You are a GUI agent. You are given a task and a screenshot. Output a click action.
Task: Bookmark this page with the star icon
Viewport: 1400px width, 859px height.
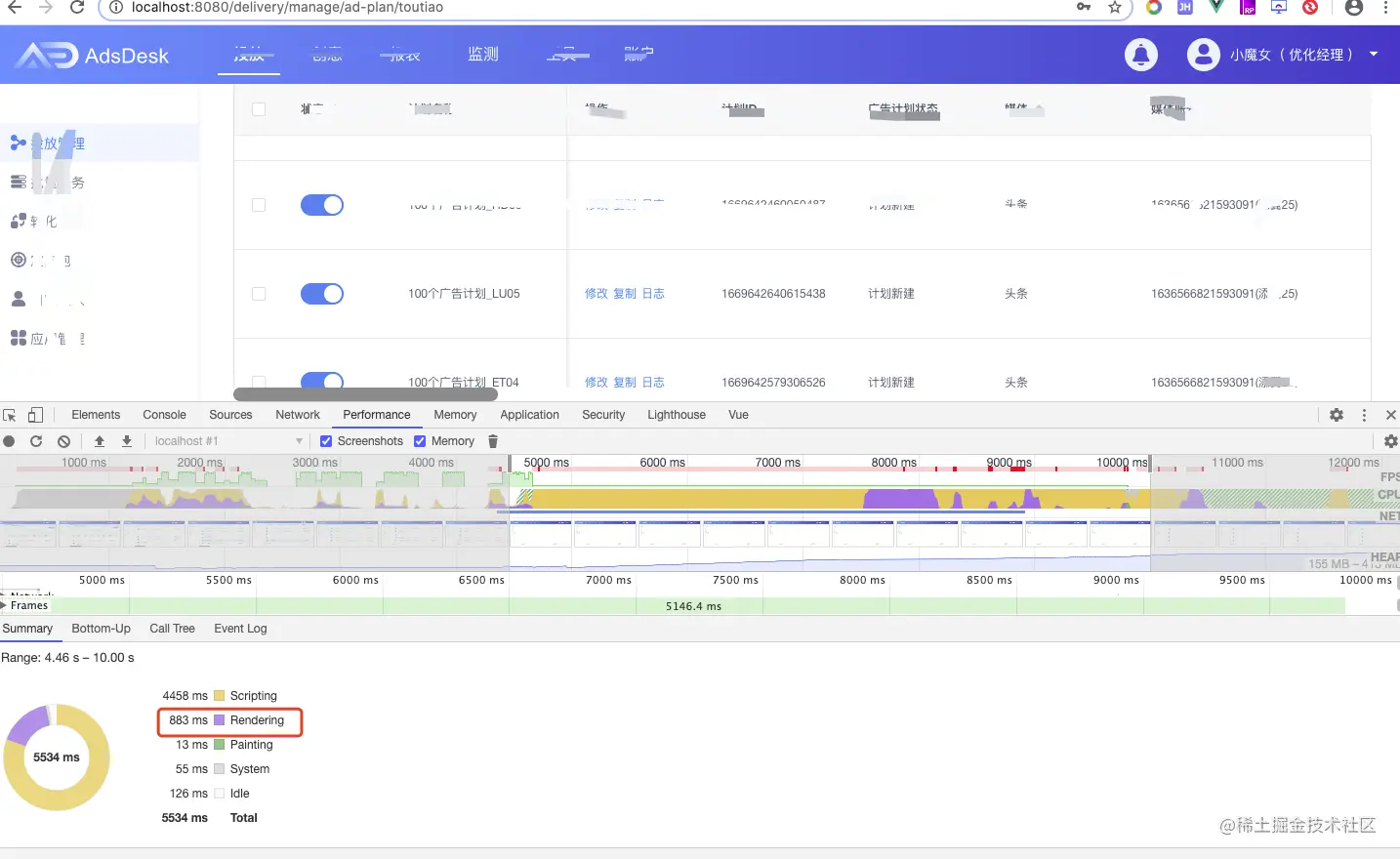point(1114,7)
